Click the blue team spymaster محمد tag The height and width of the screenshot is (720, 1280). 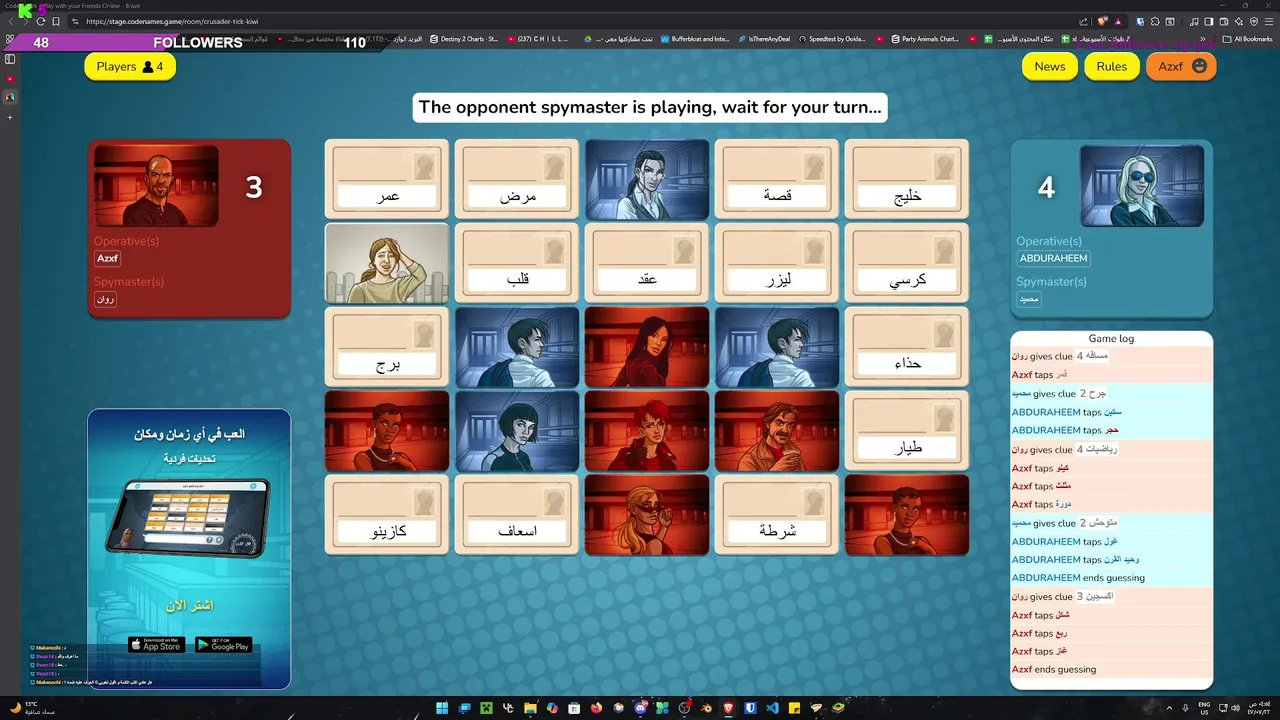coord(1029,299)
